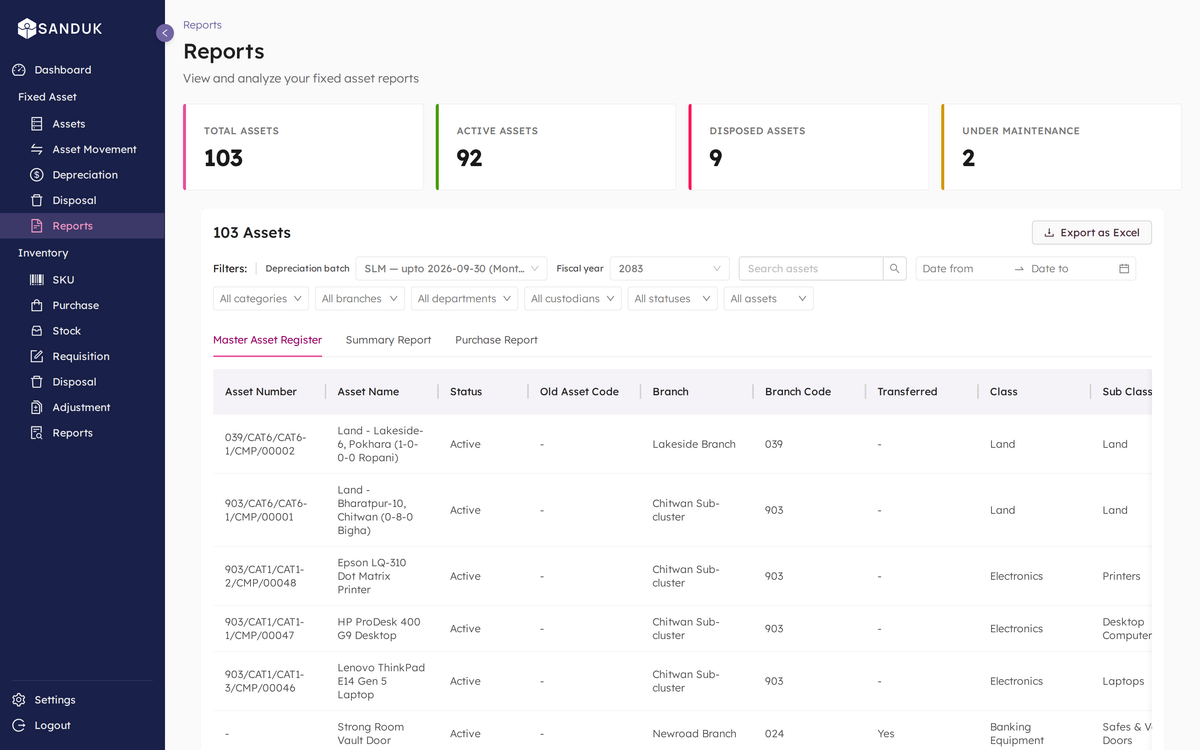
Task: Open the All custodians filter
Action: pos(573,299)
